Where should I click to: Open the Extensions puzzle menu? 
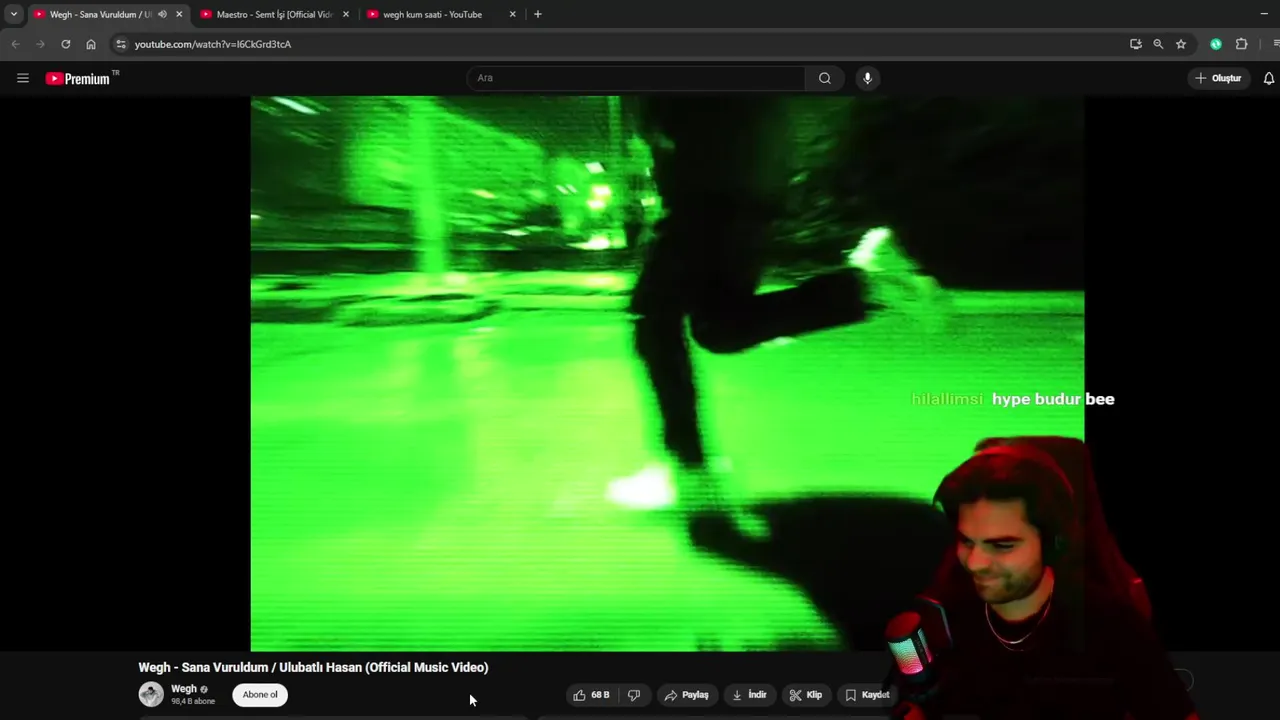(1242, 44)
